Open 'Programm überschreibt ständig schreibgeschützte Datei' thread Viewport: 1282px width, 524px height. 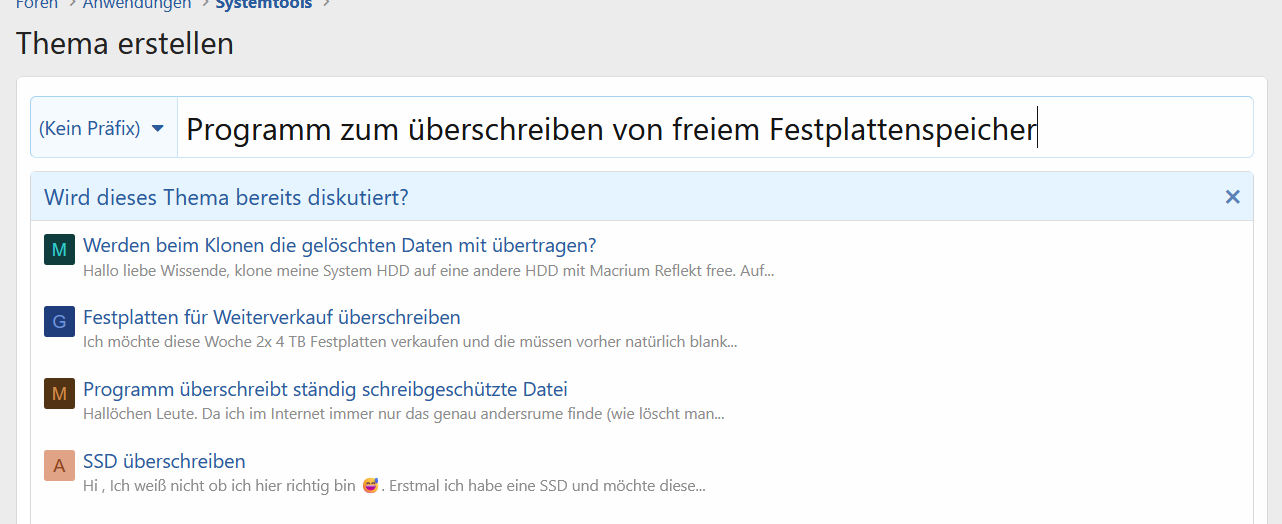tap(325, 389)
